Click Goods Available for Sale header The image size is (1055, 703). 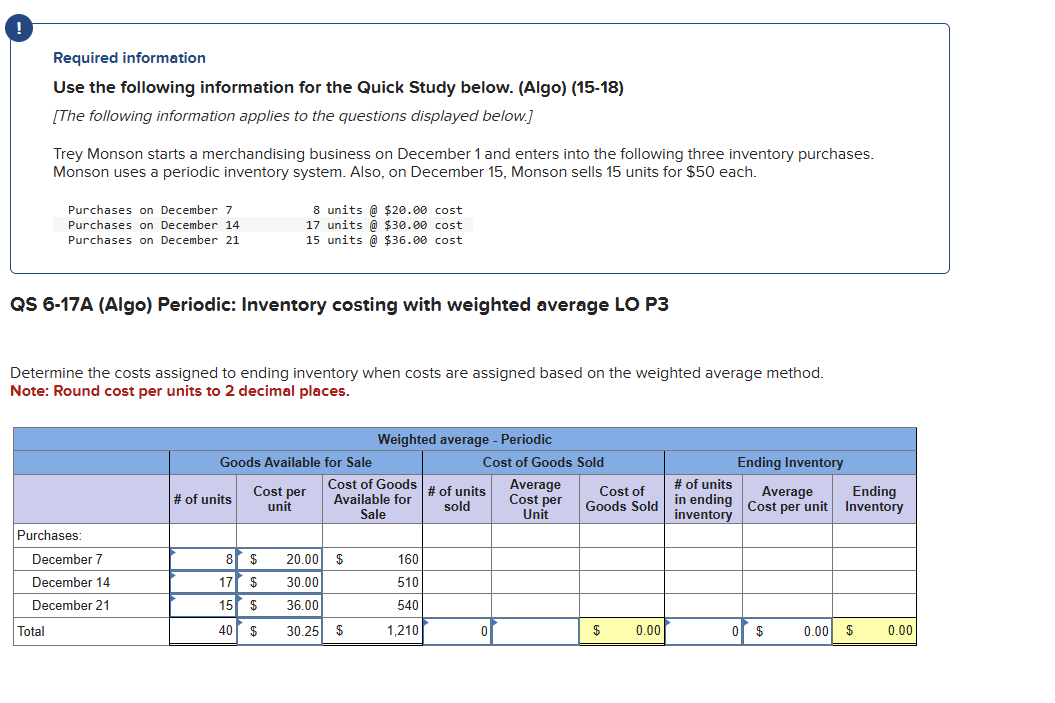point(295,462)
